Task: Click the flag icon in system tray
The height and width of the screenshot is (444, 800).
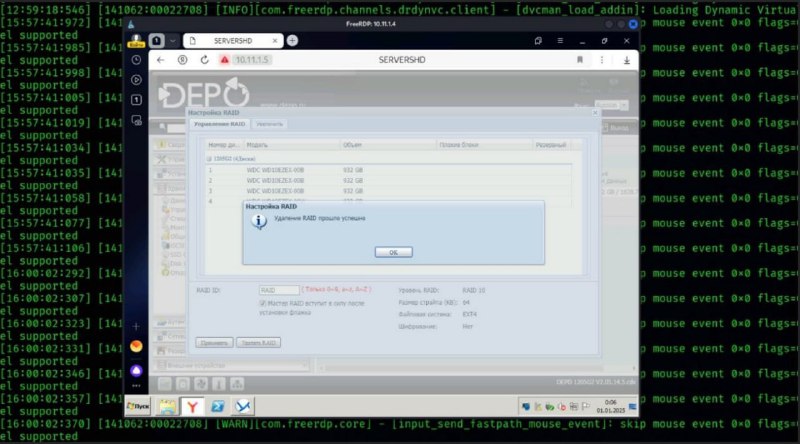Action: (586, 407)
